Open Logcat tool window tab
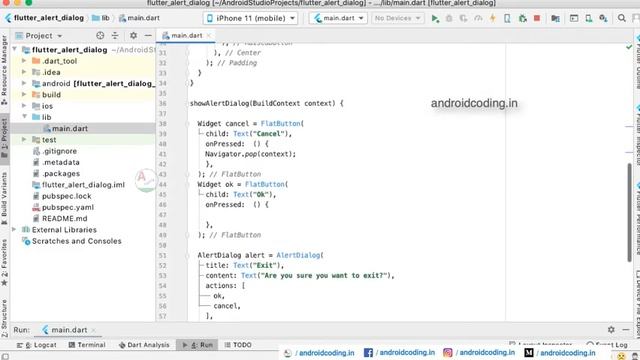 click(37, 345)
